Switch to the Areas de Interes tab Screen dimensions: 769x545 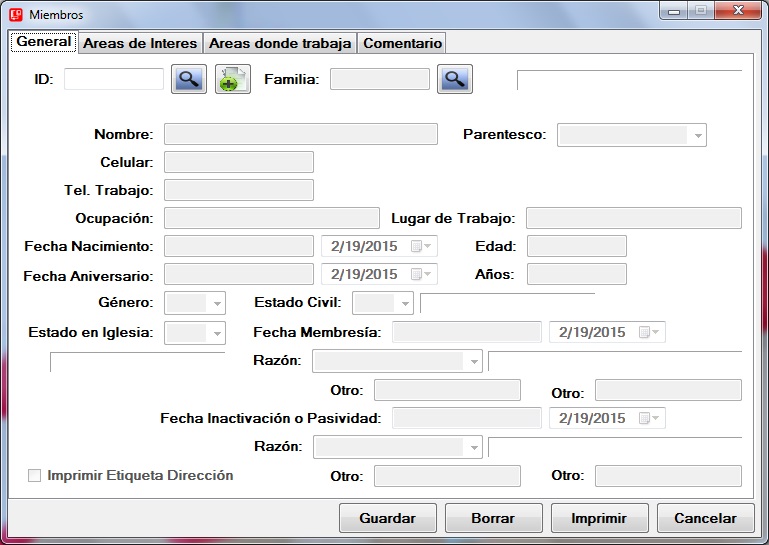tap(140, 43)
